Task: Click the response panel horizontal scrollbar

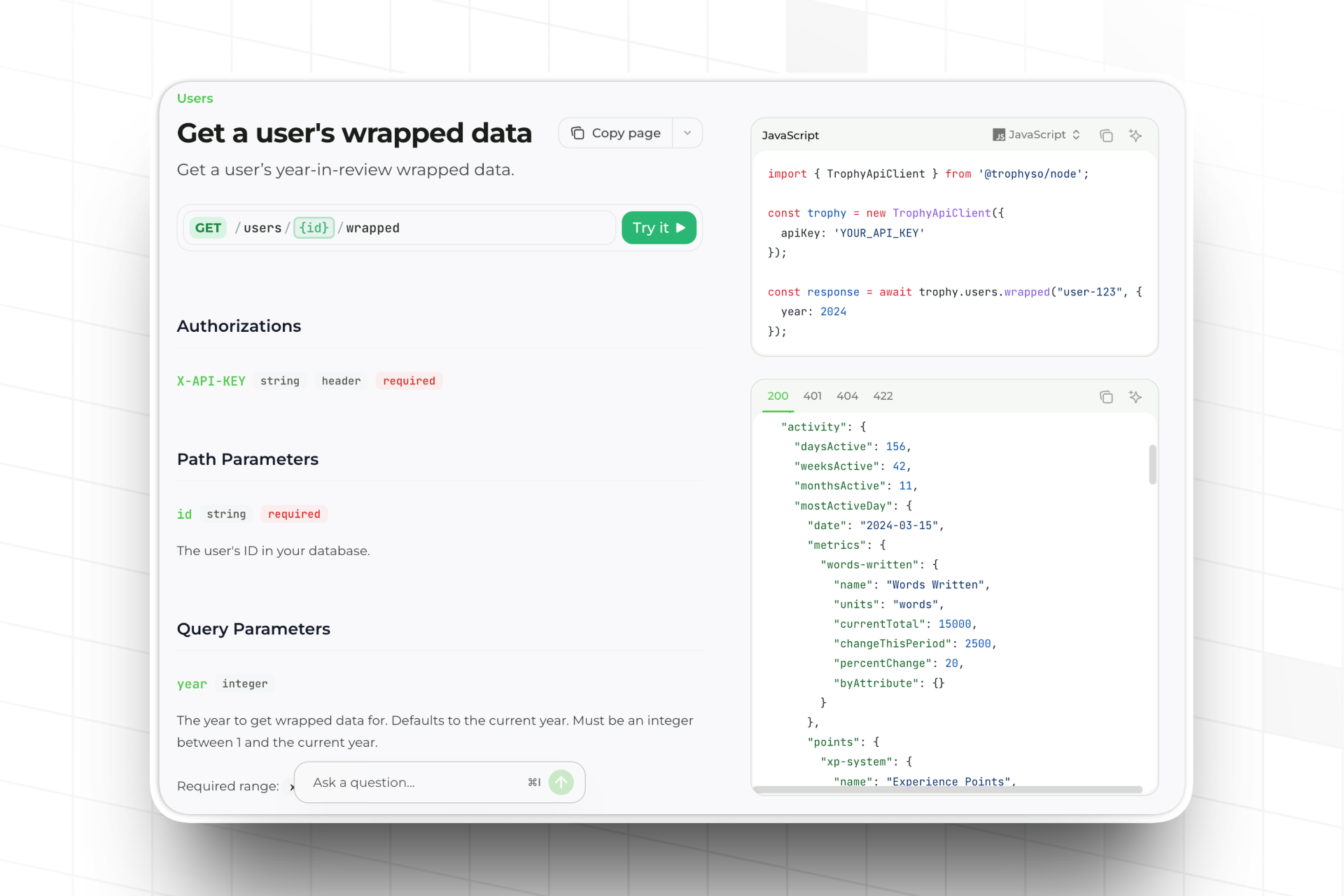Action: 948,790
